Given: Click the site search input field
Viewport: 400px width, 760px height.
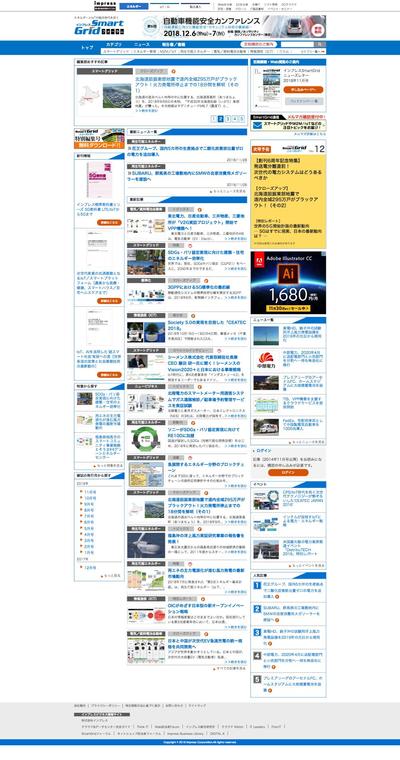Looking at the screenshot, I should [x=296, y=44].
